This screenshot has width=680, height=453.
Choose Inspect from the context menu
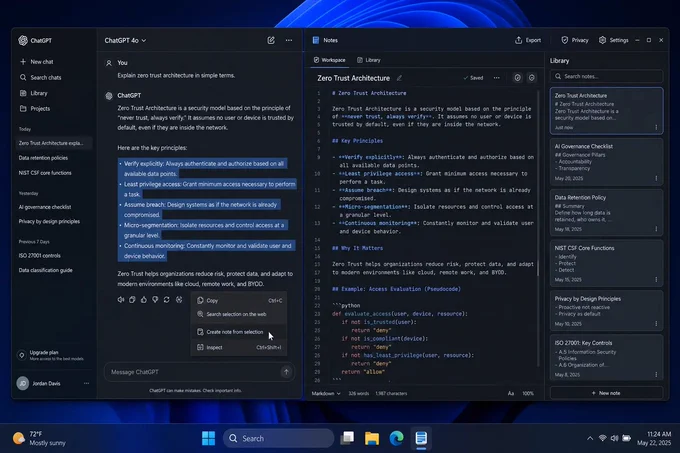[239, 347]
